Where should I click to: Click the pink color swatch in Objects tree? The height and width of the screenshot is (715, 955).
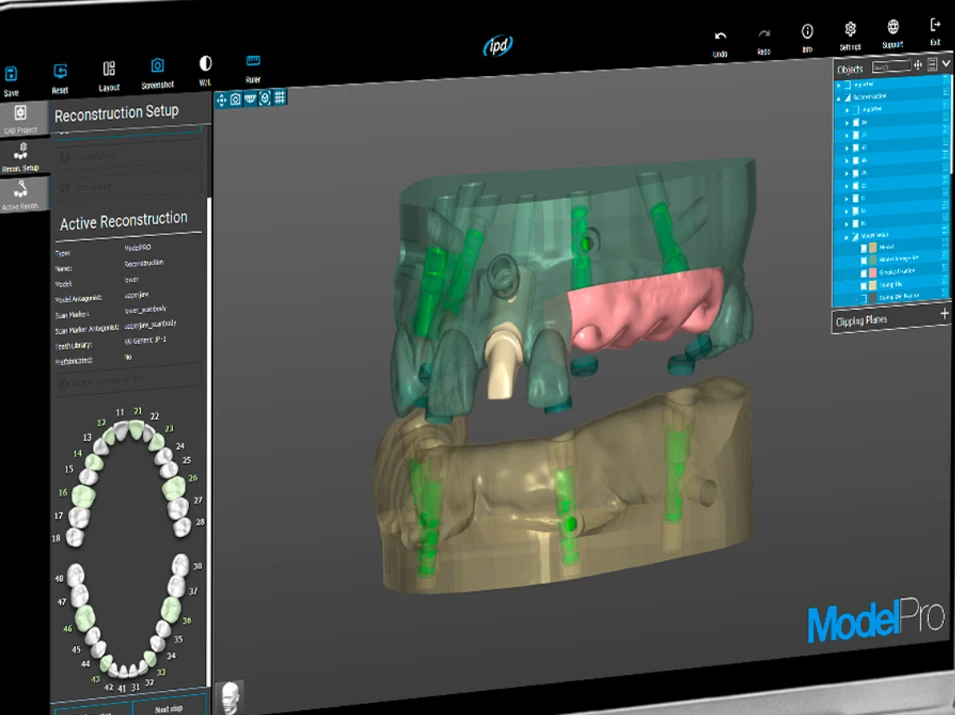pos(873,273)
